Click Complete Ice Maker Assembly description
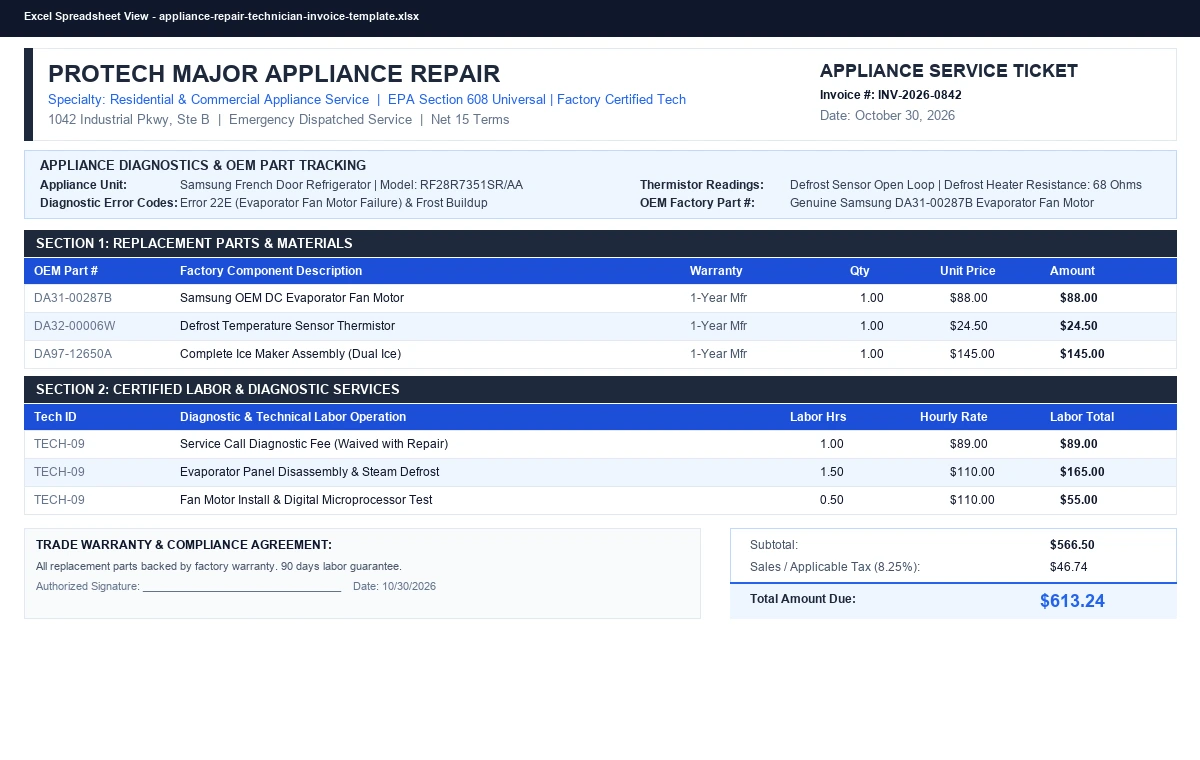The height and width of the screenshot is (760, 1200). [x=290, y=354]
